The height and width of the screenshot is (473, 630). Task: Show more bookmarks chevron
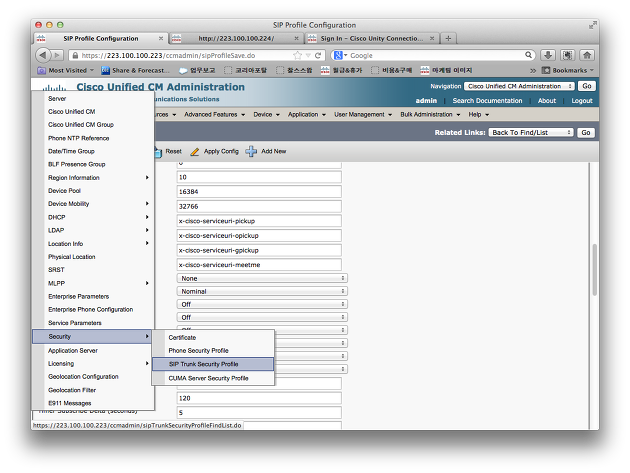533,70
